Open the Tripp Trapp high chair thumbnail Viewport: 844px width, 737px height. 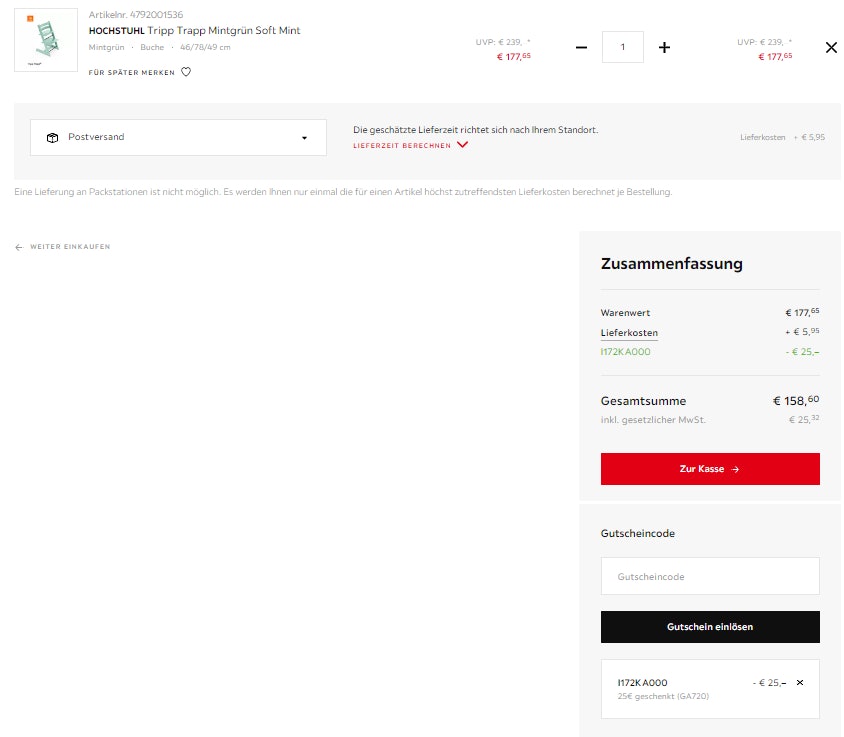coord(46,40)
